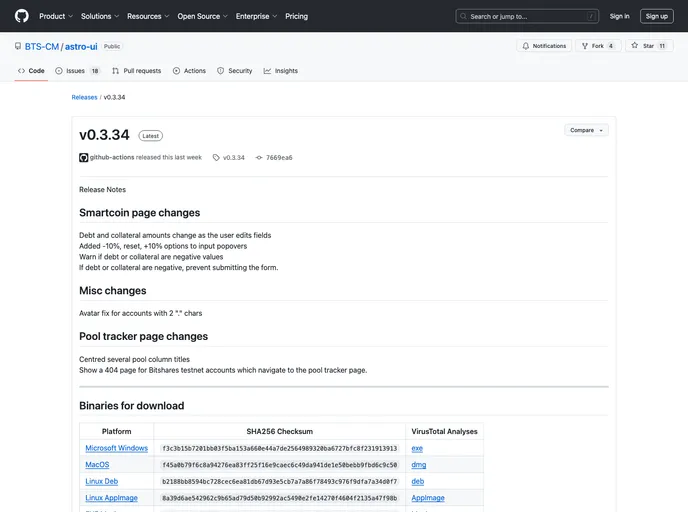Image resolution: width=688 pixels, height=512 pixels.
Task: Click the Releases breadcrumb link
Action: 84,97
